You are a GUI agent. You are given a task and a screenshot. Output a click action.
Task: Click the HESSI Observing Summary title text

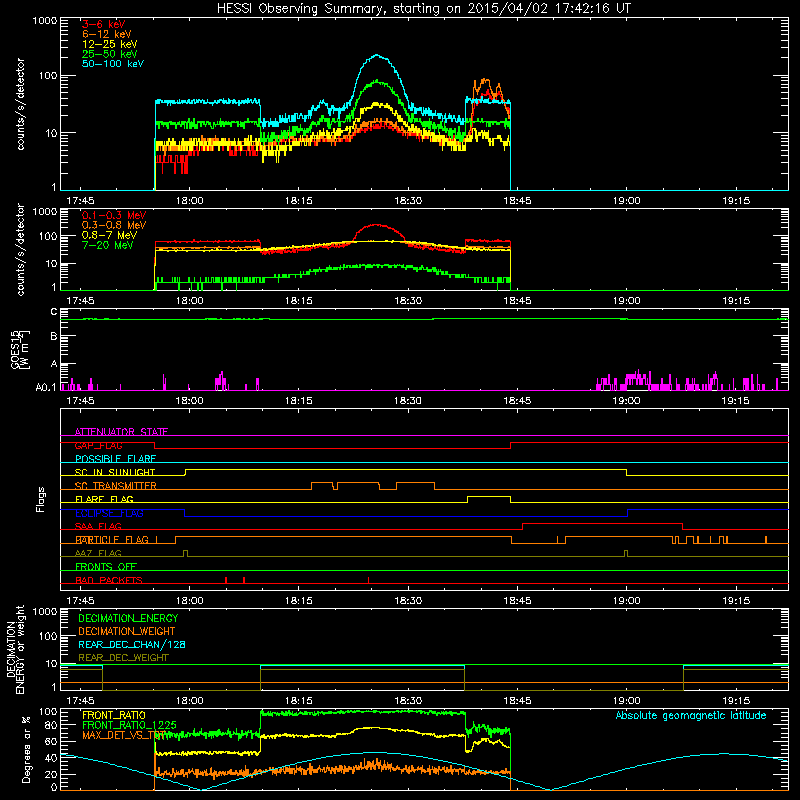tap(423, 9)
